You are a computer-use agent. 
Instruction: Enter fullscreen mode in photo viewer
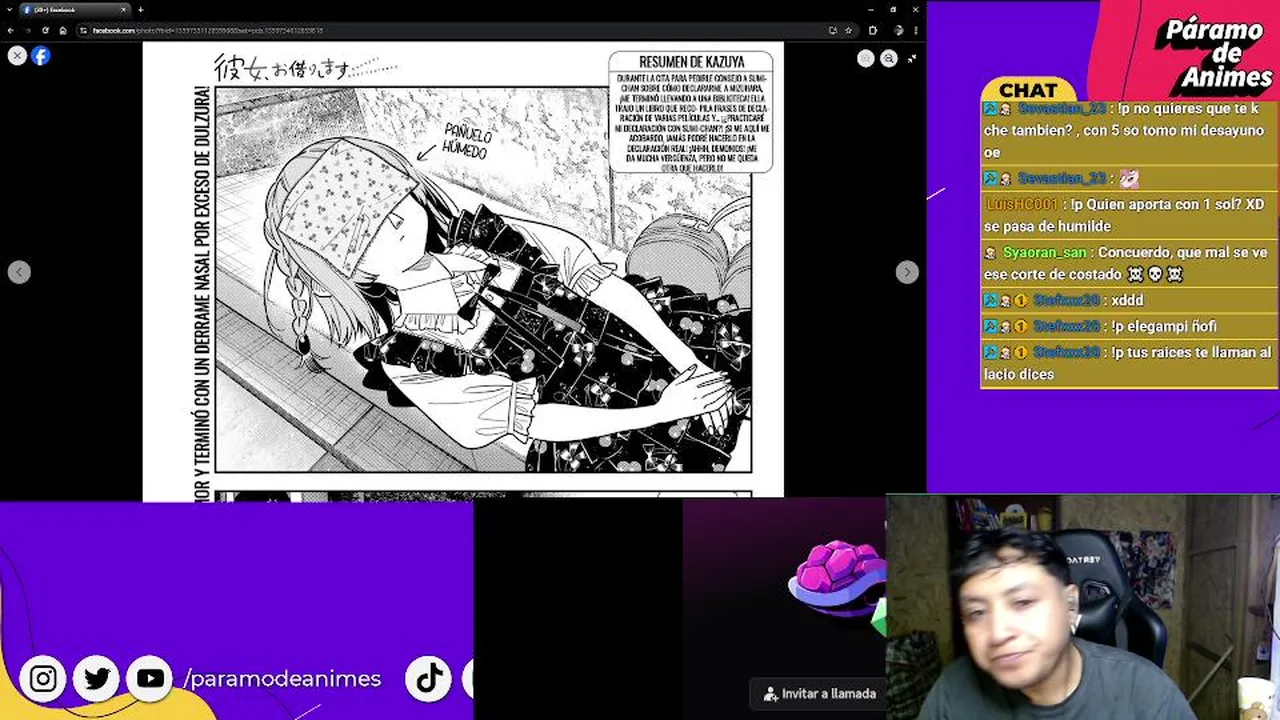click(x=912, y=59)
